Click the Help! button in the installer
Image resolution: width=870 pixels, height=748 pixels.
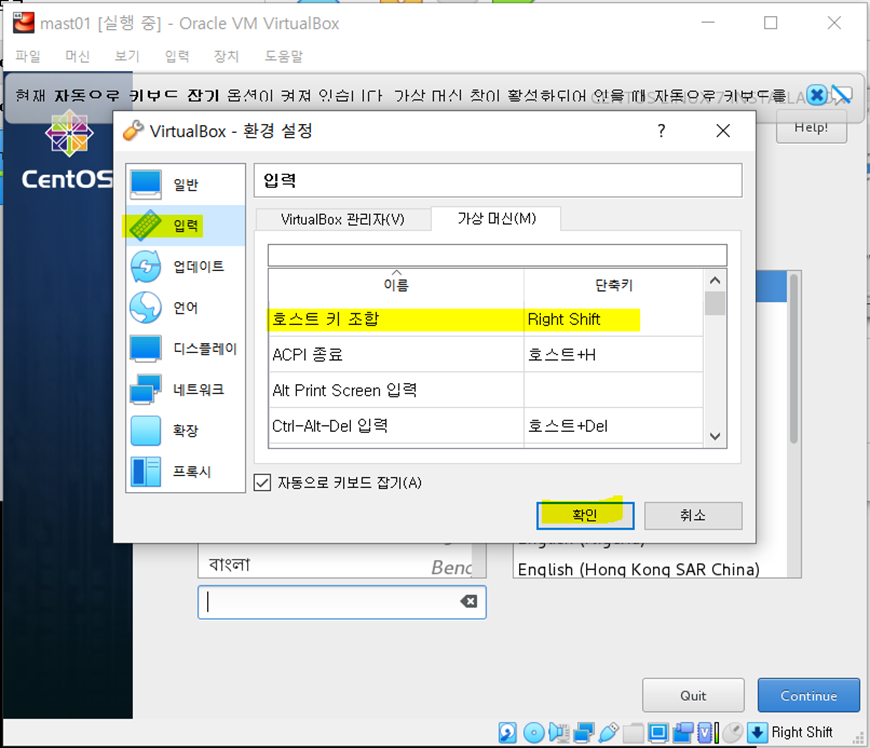[x=811, y=127]
